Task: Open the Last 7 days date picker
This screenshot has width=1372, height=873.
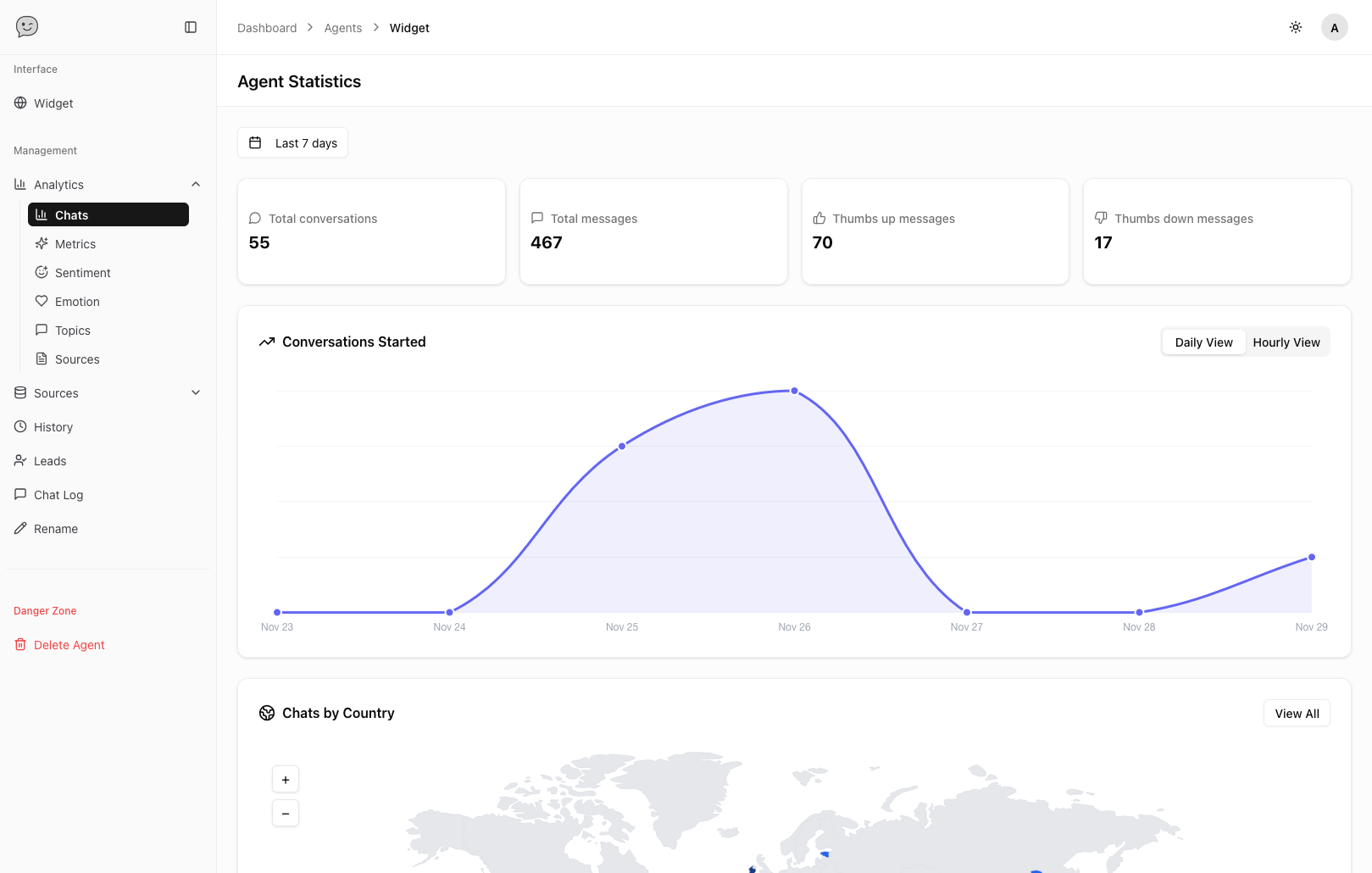Action: coord(292,142)
